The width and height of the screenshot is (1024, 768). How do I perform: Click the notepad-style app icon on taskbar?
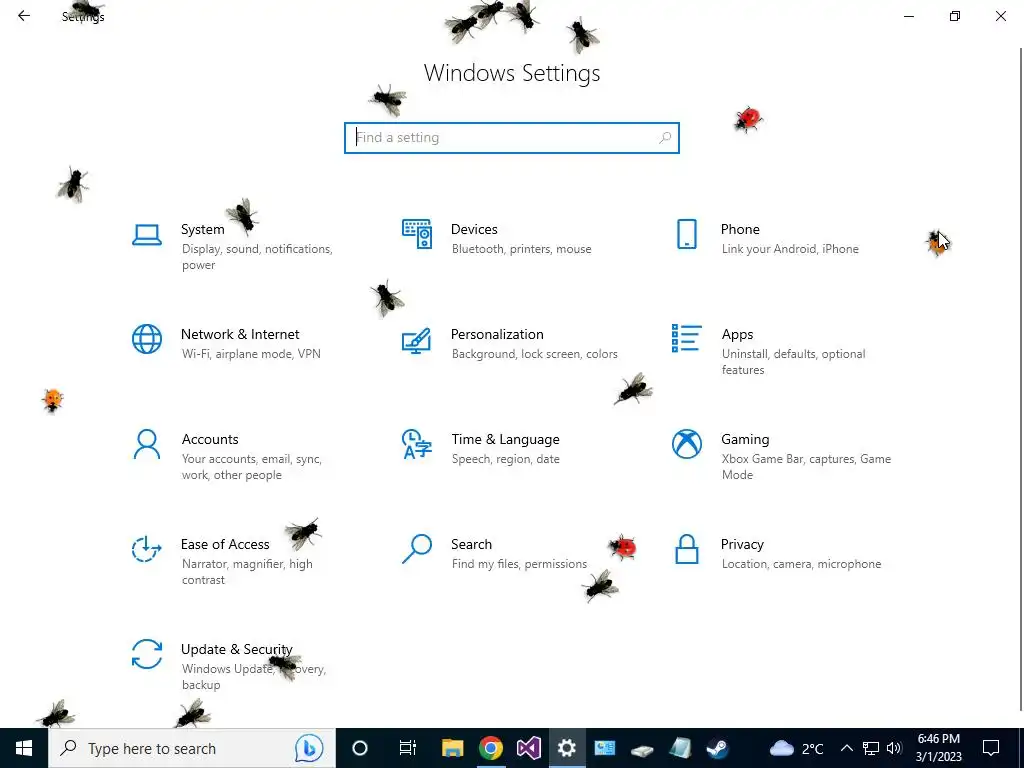680,748
